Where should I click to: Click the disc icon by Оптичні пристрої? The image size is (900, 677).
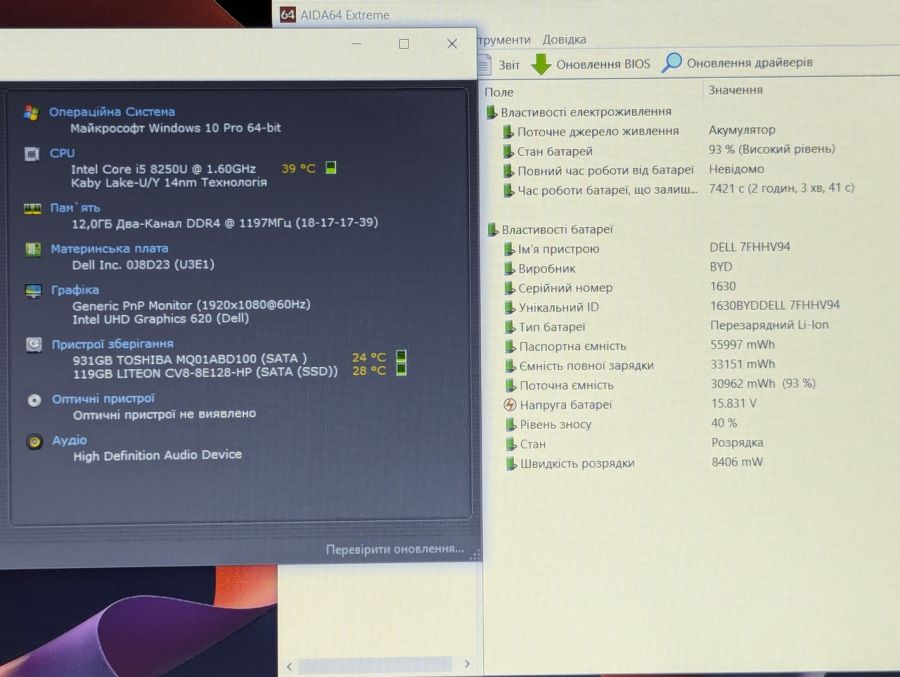[34, 400]
